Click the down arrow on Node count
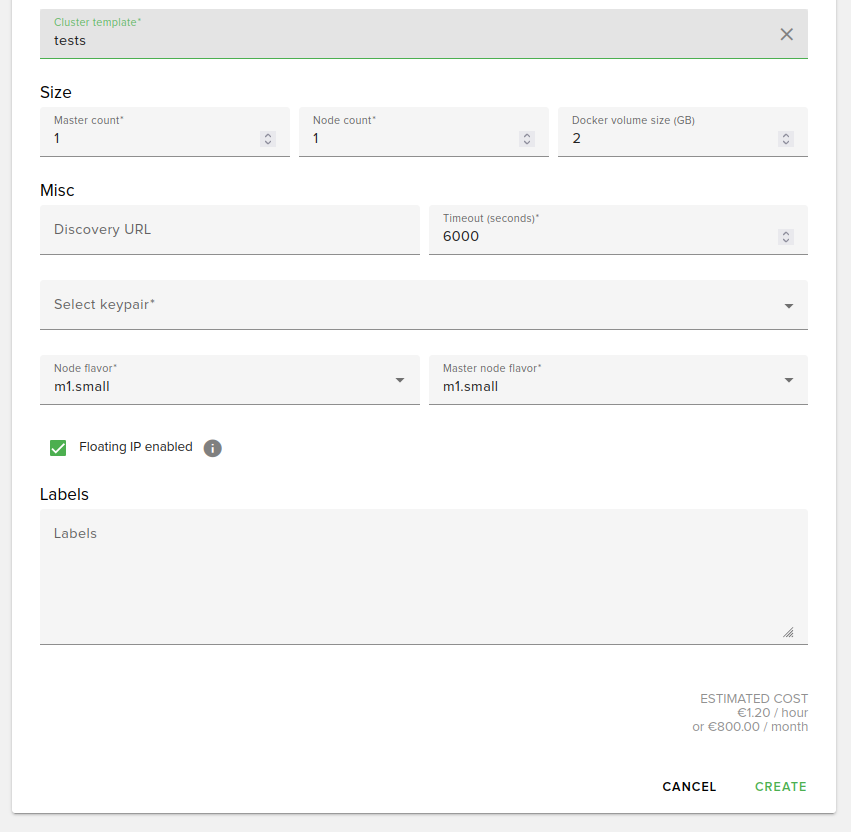This screenshot has height=832, width=851. tap(526, 143)
